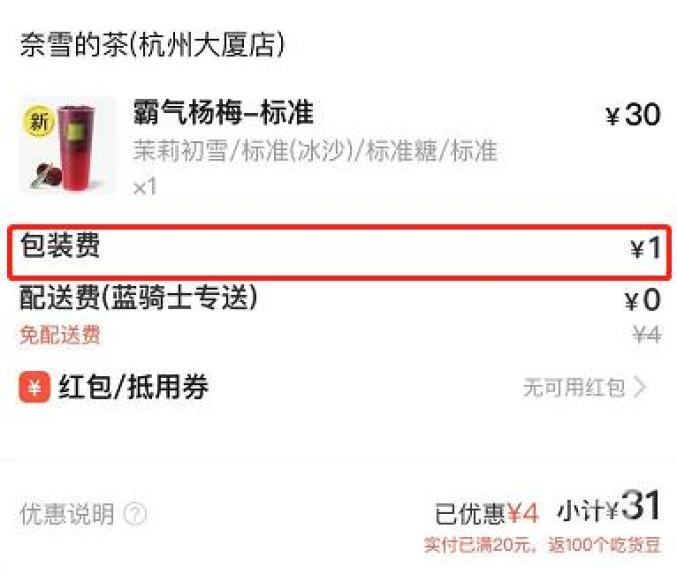The image size is (677, 574).
Task: Tap the 优惠说明 label
Action: coord(67,514)
